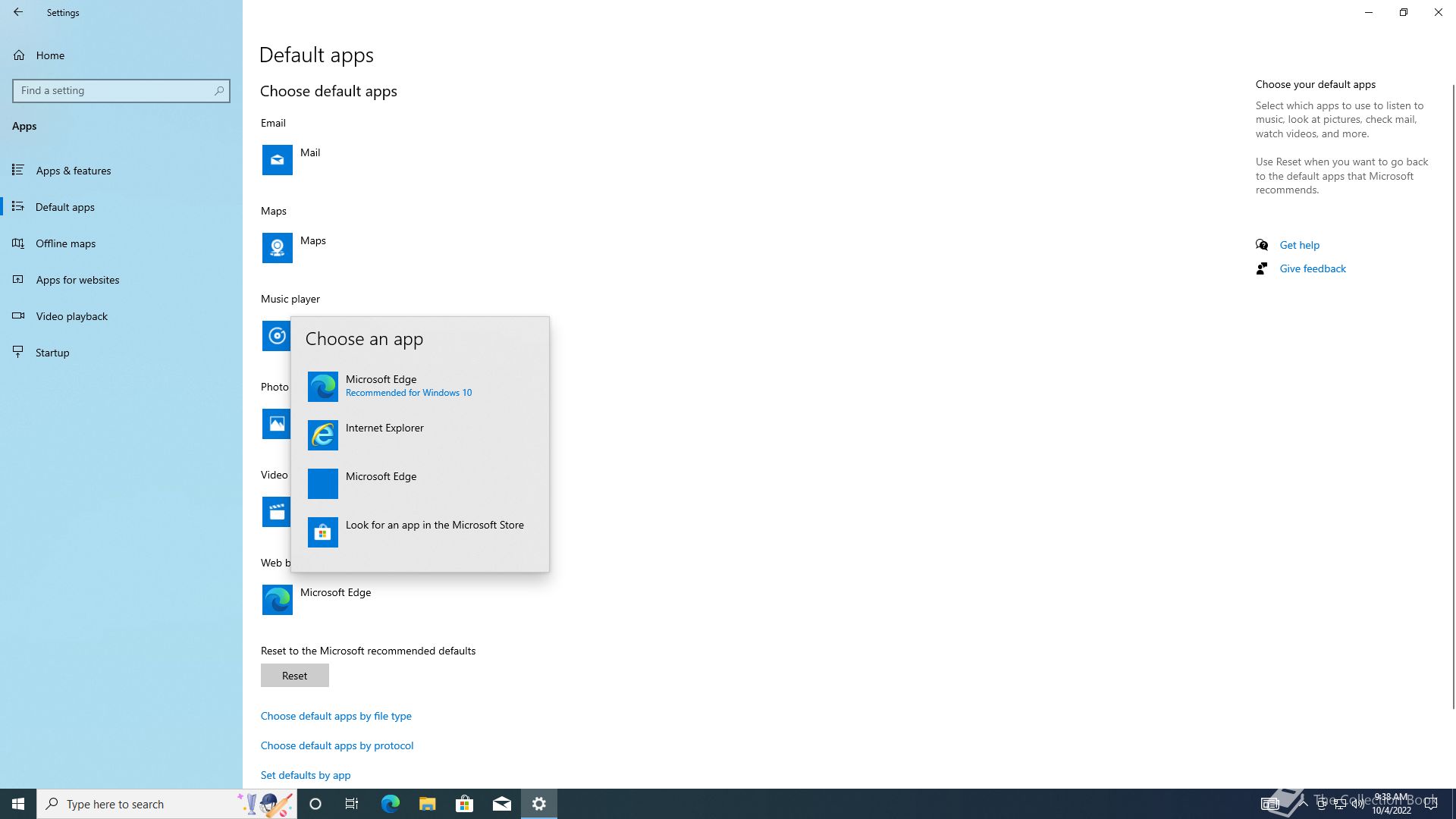This screenshot has height=819, width=1456.
Task: Choose the Microsoft Edge entry with blank icon
Action: [x=420, y=483]
